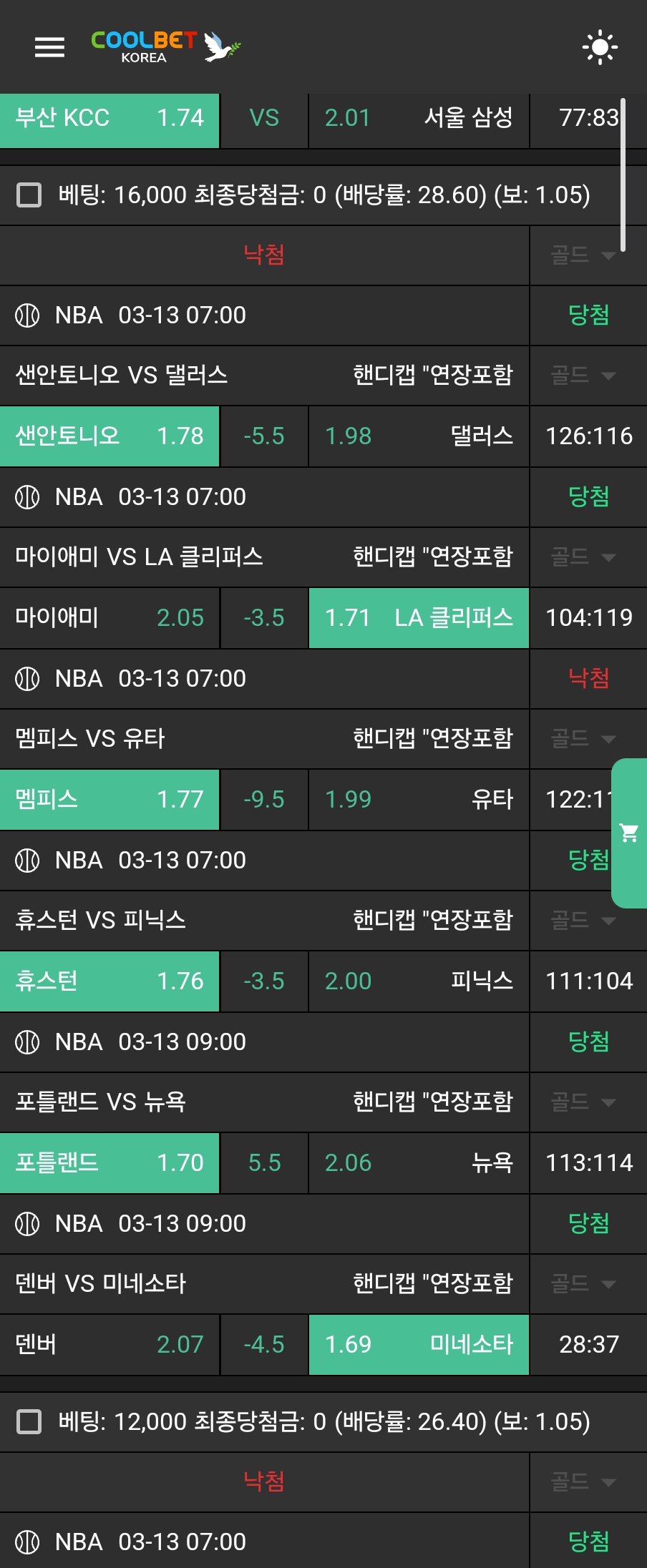Check the 12,000 bet slip checkbox
Screen dimensions: 647x1568
(x=29, y=1421)
